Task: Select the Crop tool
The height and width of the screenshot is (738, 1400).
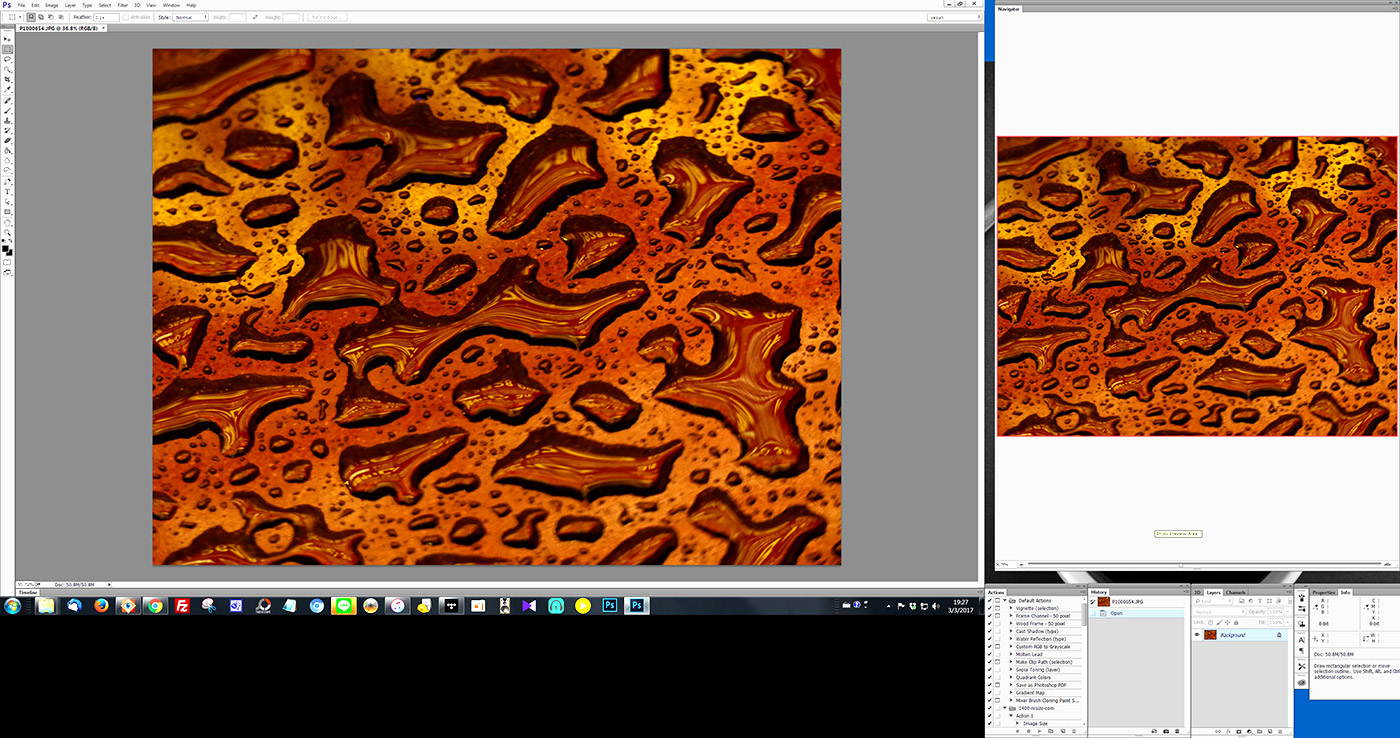Action: (7, 79)
